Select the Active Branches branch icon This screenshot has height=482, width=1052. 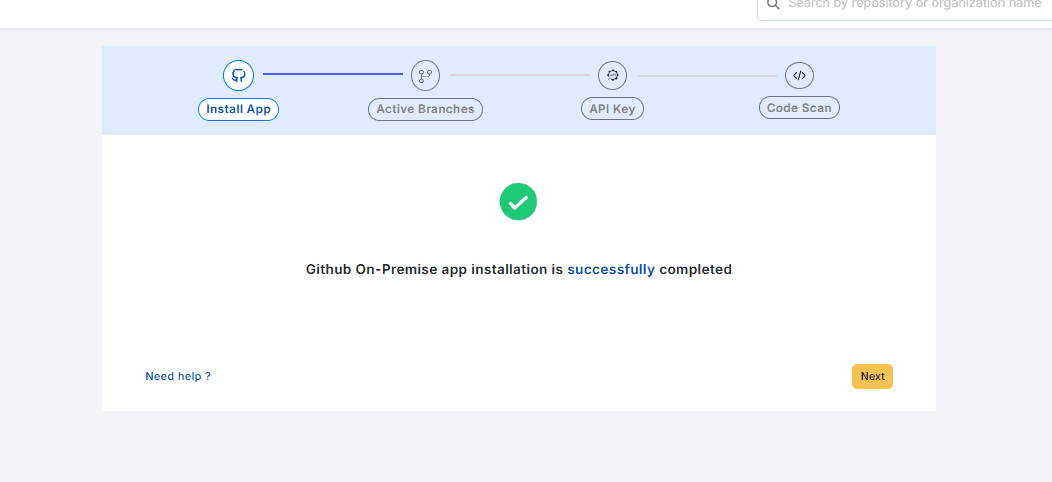tap(425, 75)
